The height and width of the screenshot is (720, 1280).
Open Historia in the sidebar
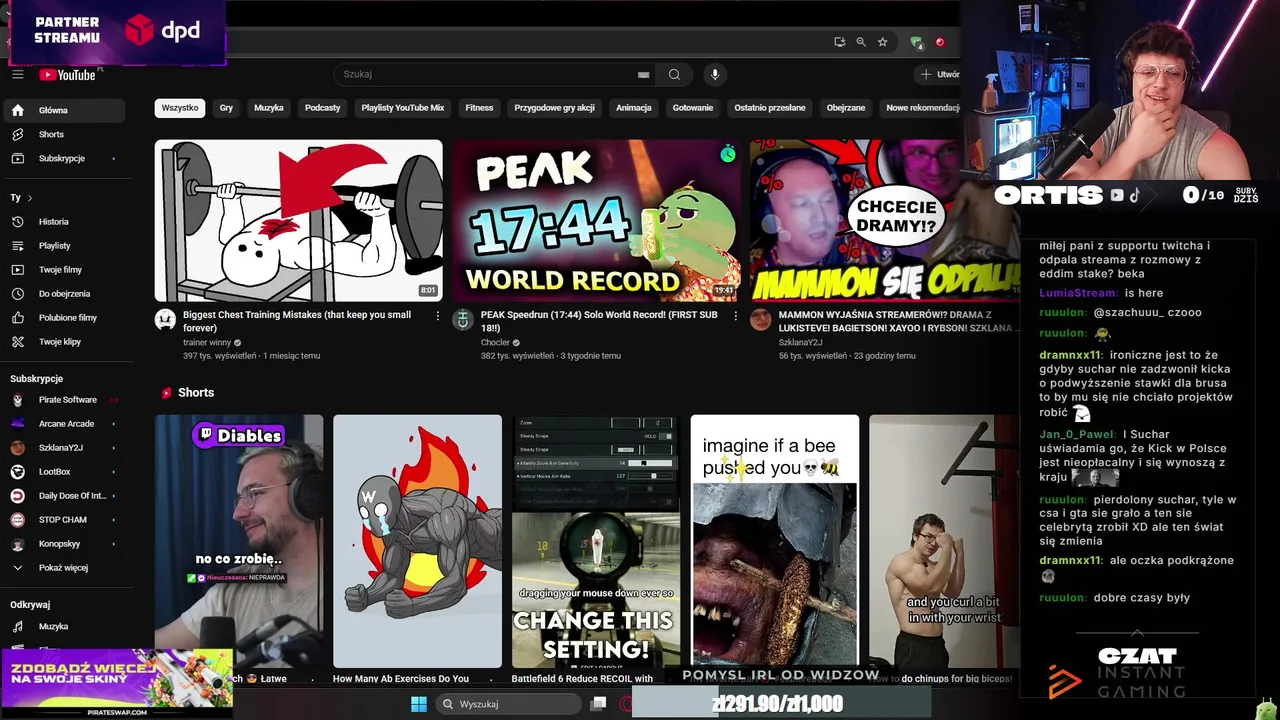63,222
